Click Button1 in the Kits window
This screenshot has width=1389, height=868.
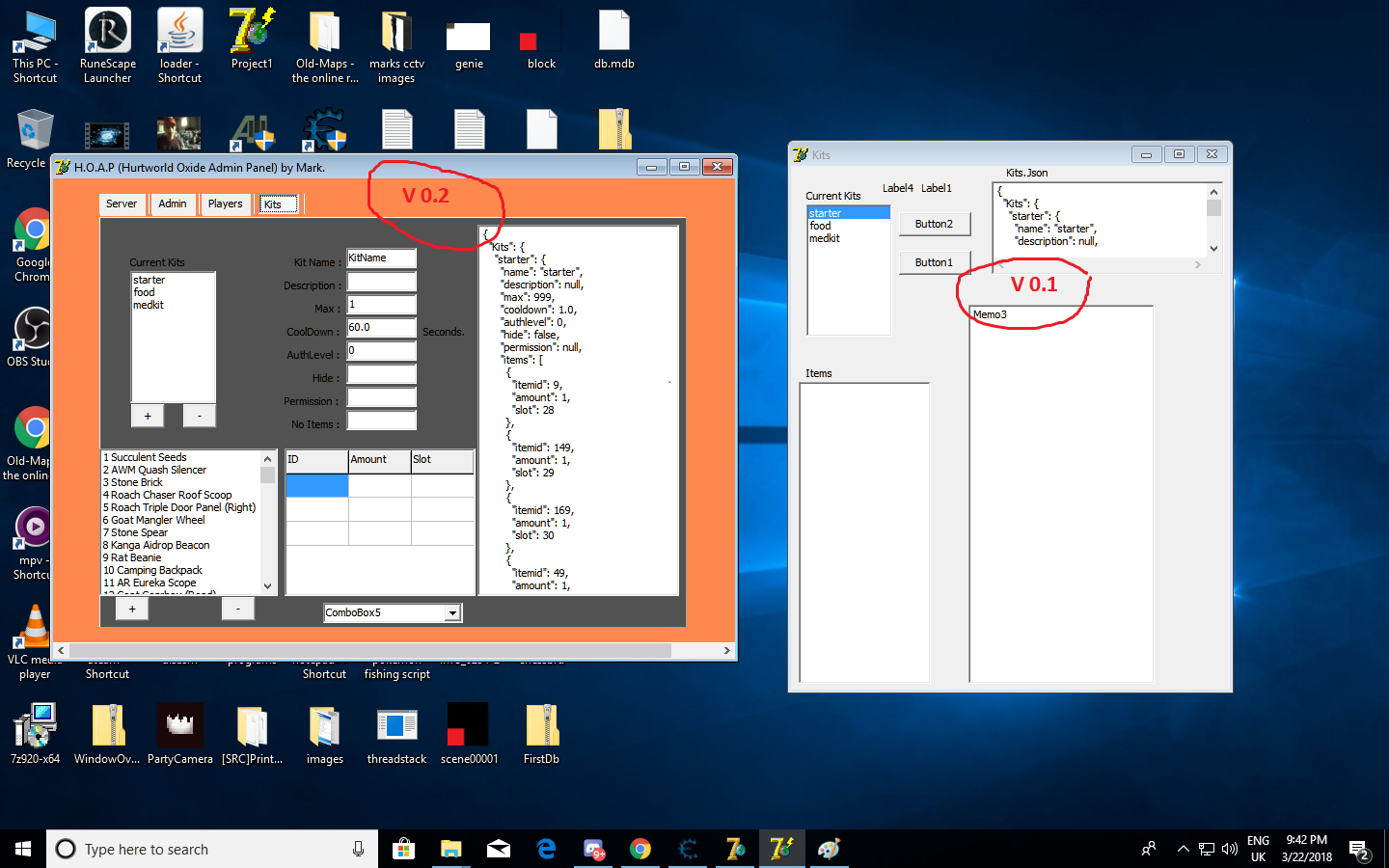pos(935,262)
